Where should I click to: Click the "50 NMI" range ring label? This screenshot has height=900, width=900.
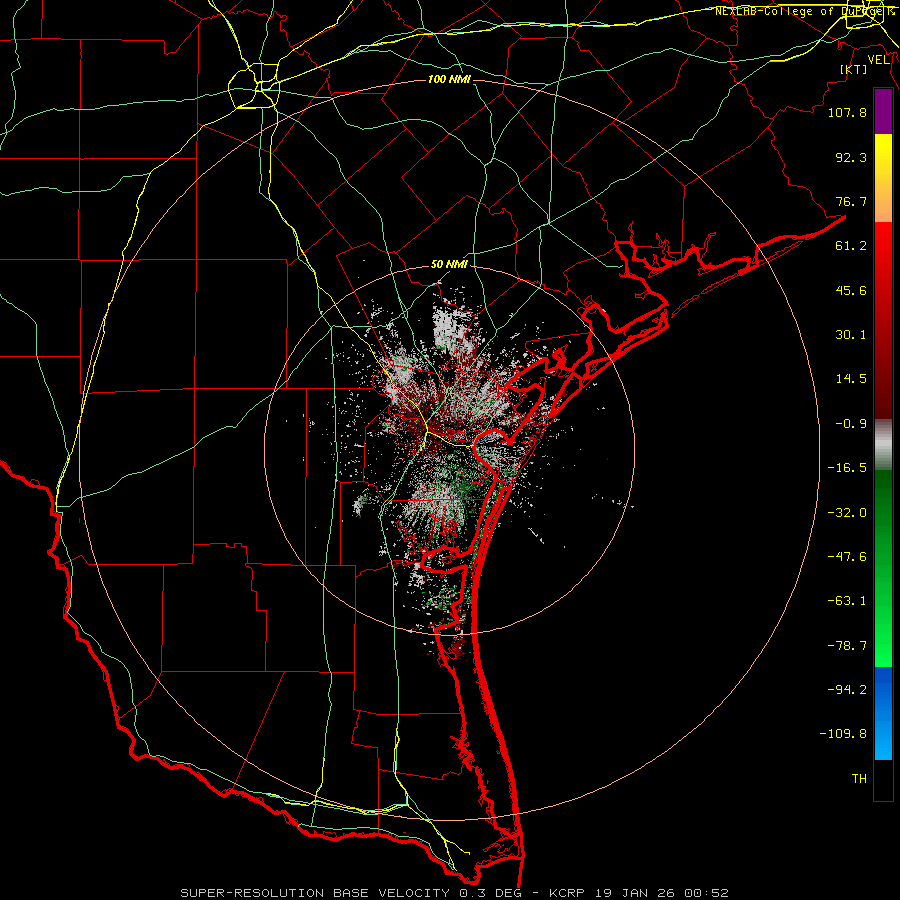point(449,265)
